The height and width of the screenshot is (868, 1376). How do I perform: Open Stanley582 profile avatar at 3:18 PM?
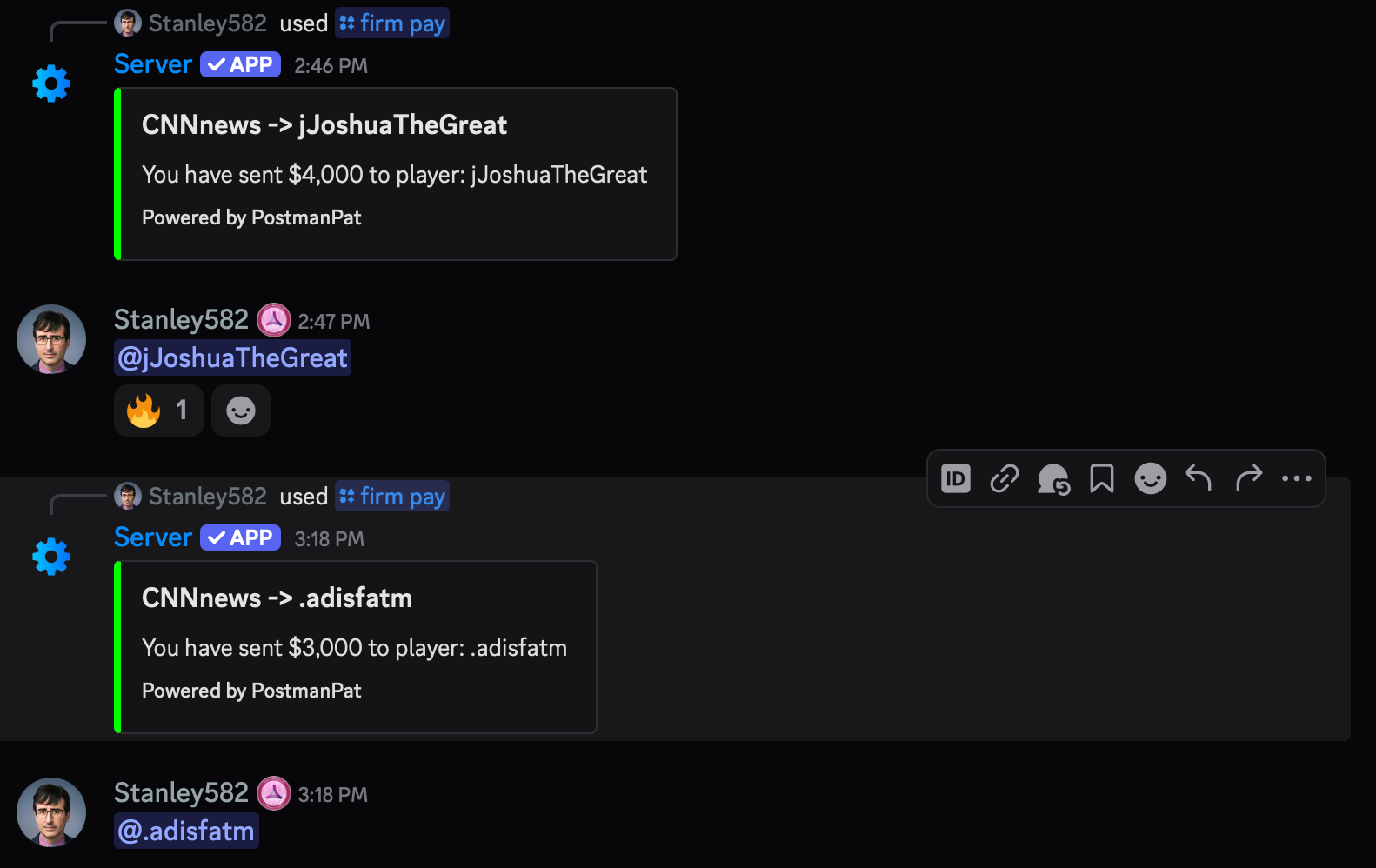51,812
